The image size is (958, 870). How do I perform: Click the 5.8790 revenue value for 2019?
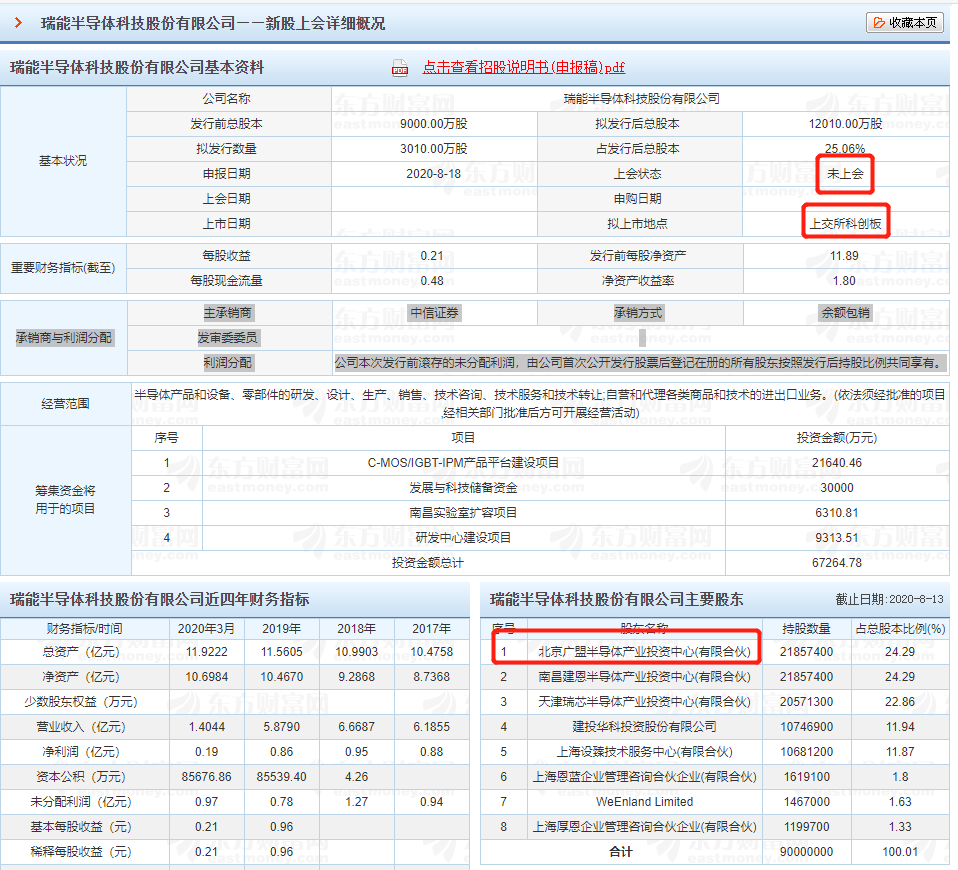point(282,727)
